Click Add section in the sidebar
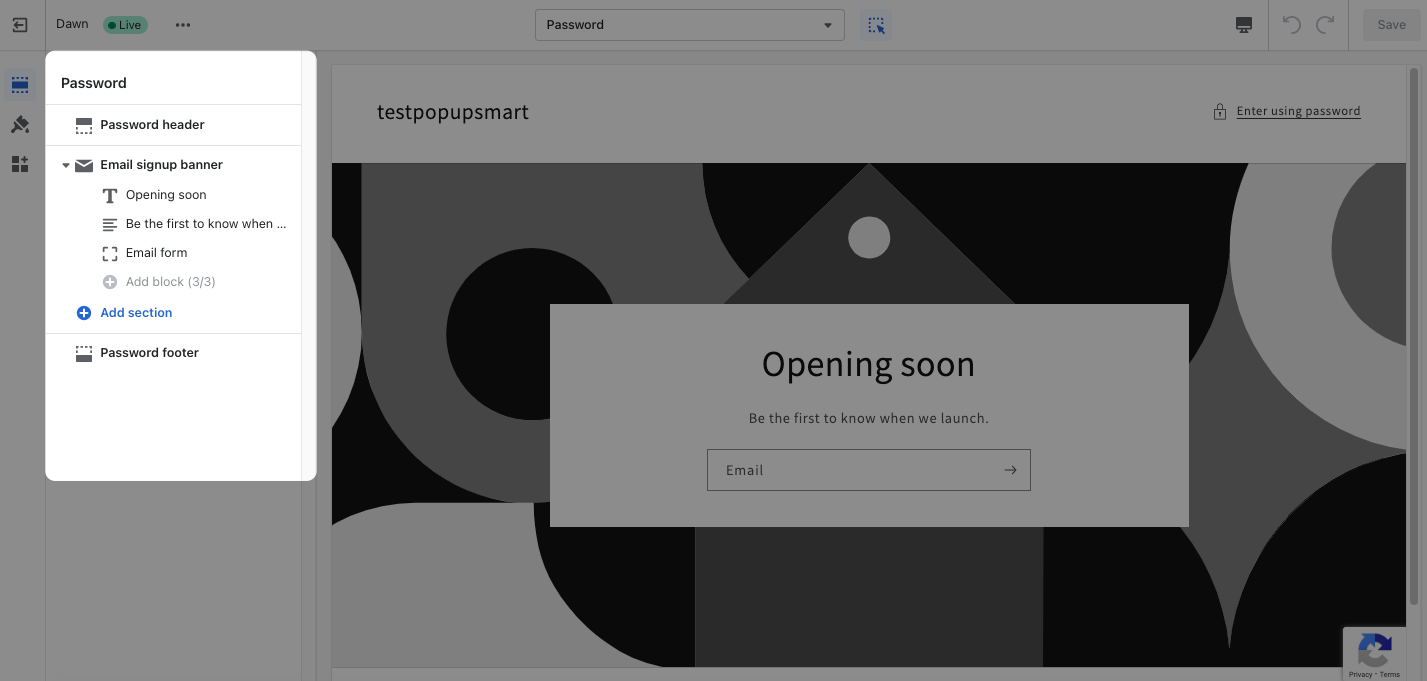1427x681 pixels. [136, 313]
